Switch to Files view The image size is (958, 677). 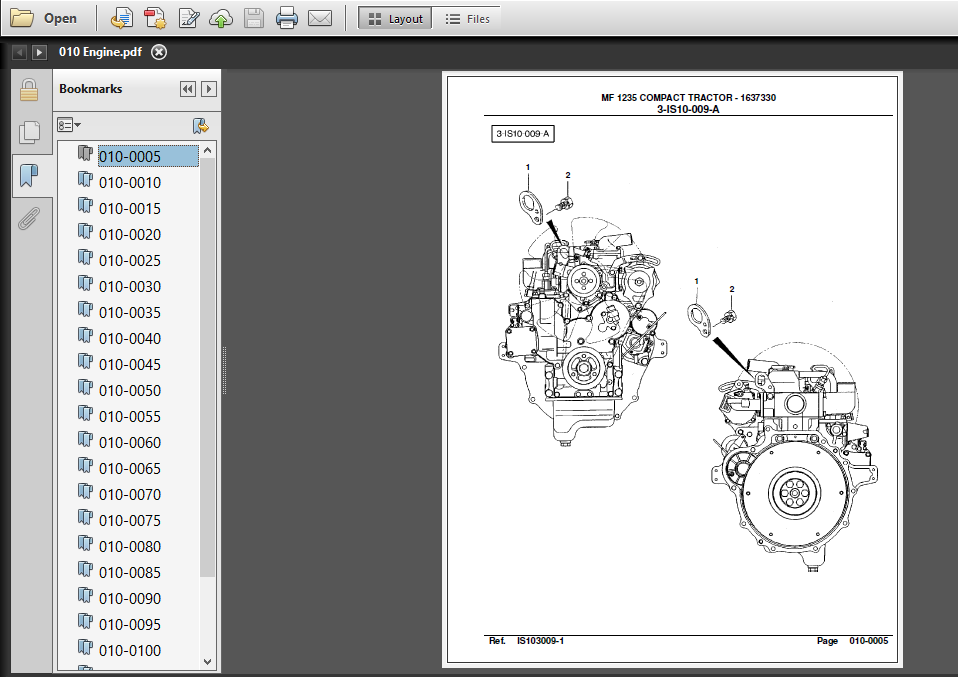point(467,19)
